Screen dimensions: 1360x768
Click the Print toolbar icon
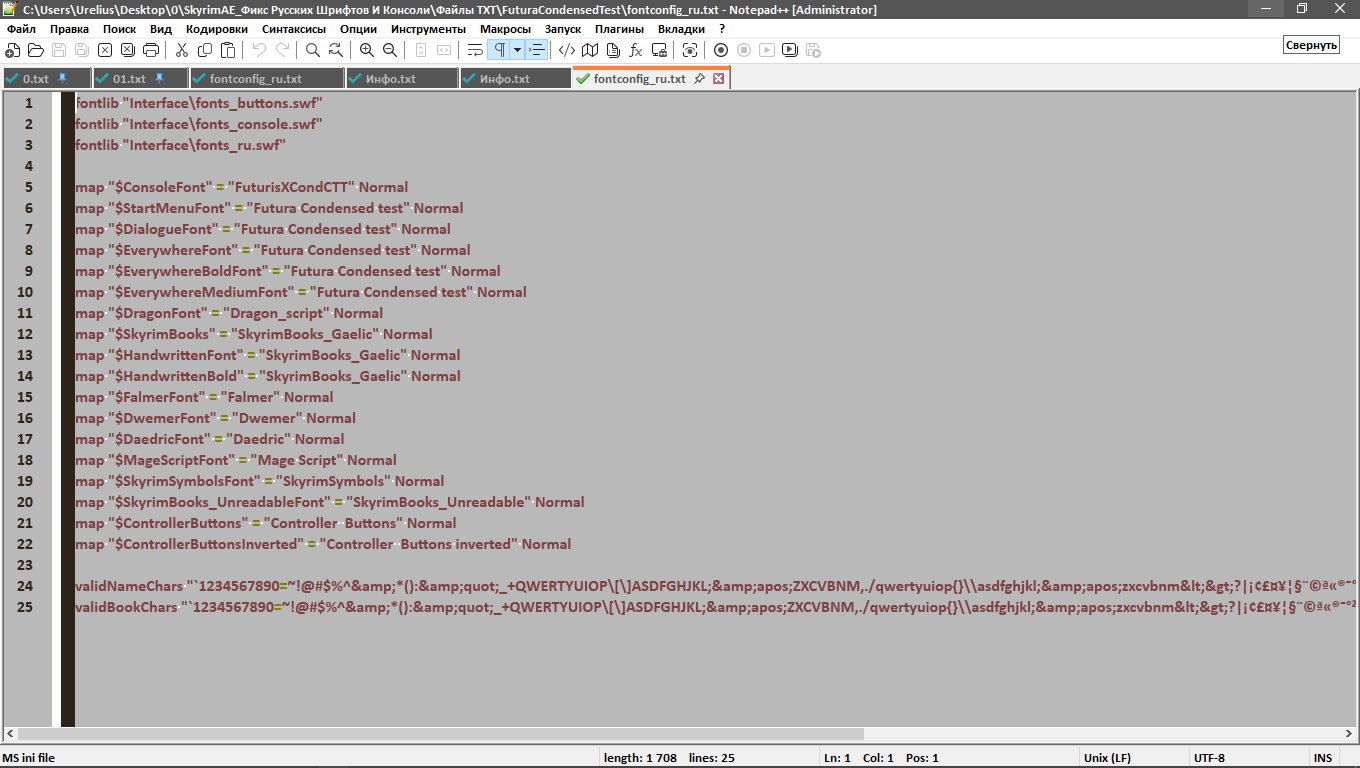pos(151,50)
